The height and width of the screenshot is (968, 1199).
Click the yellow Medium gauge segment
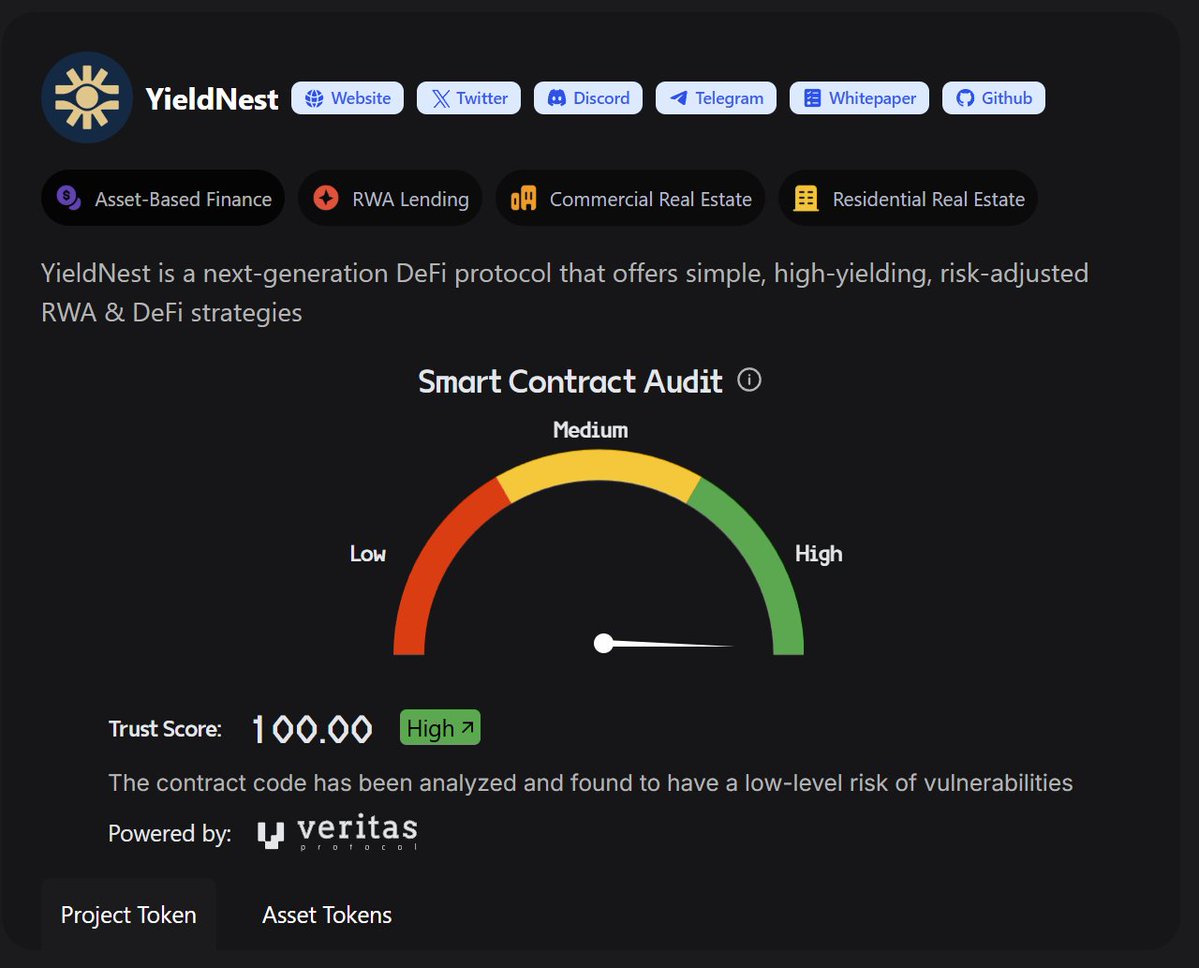[599, 466]
